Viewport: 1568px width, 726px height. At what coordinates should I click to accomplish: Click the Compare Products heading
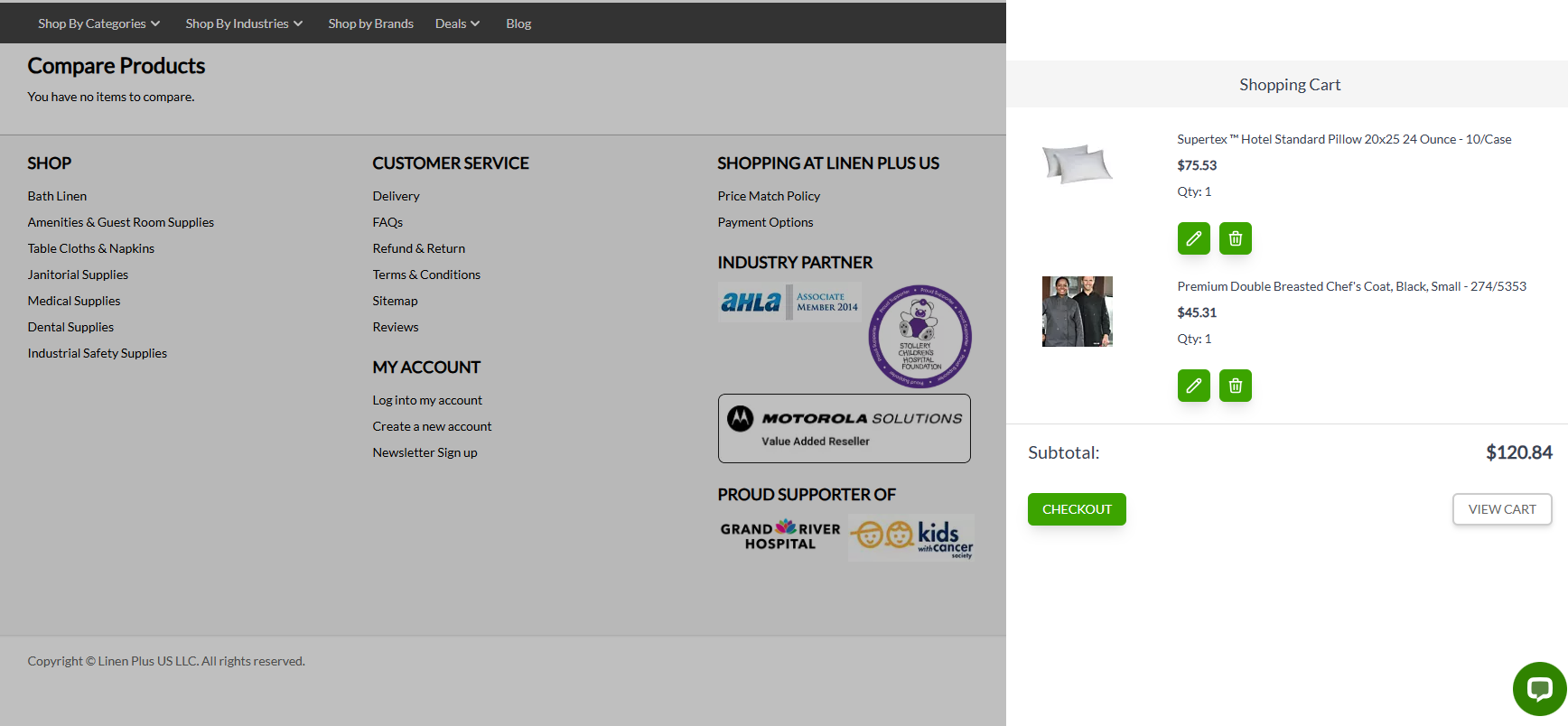[x=117, y=66]
